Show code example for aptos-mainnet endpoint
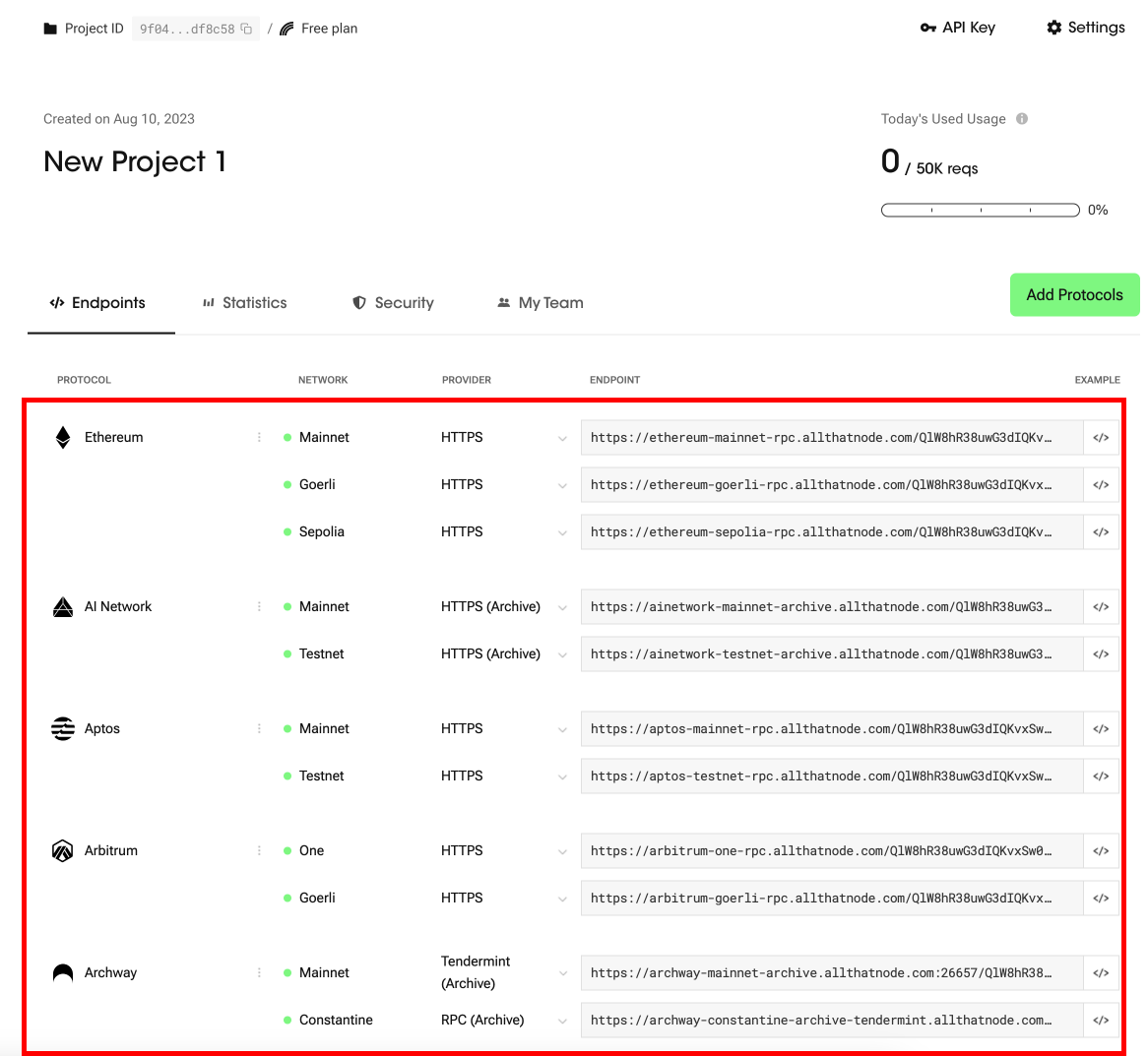This screenshot has width=1148, height=1056. pyautogui.click(x=1101, y=729)
